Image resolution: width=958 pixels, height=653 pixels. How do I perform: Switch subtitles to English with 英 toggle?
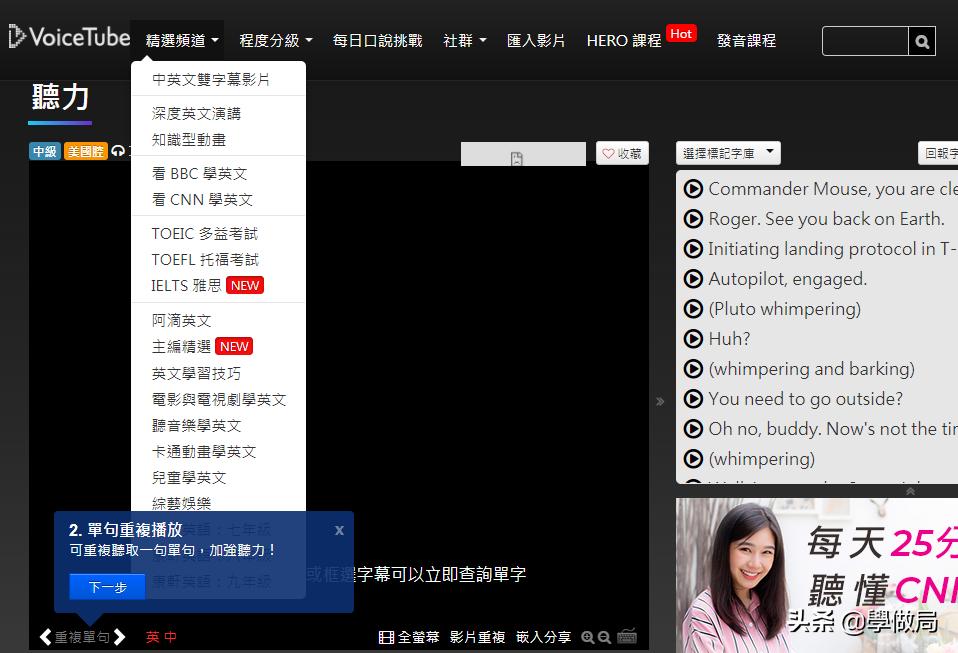[152, 636]
